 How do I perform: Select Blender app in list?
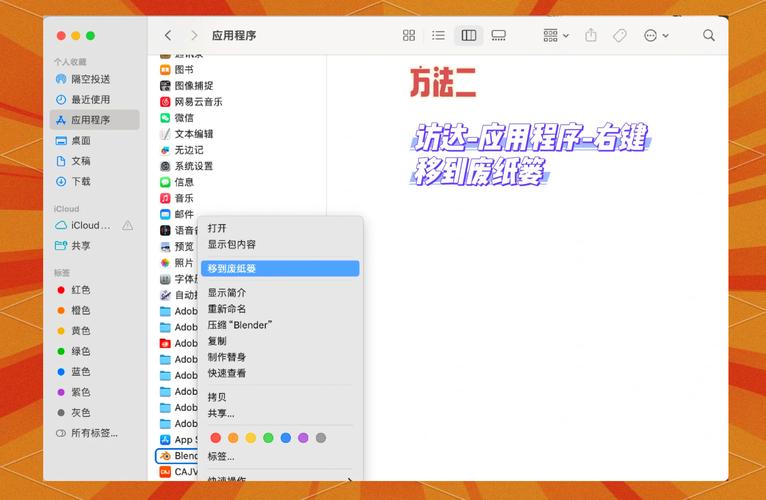tap(177, 456)
